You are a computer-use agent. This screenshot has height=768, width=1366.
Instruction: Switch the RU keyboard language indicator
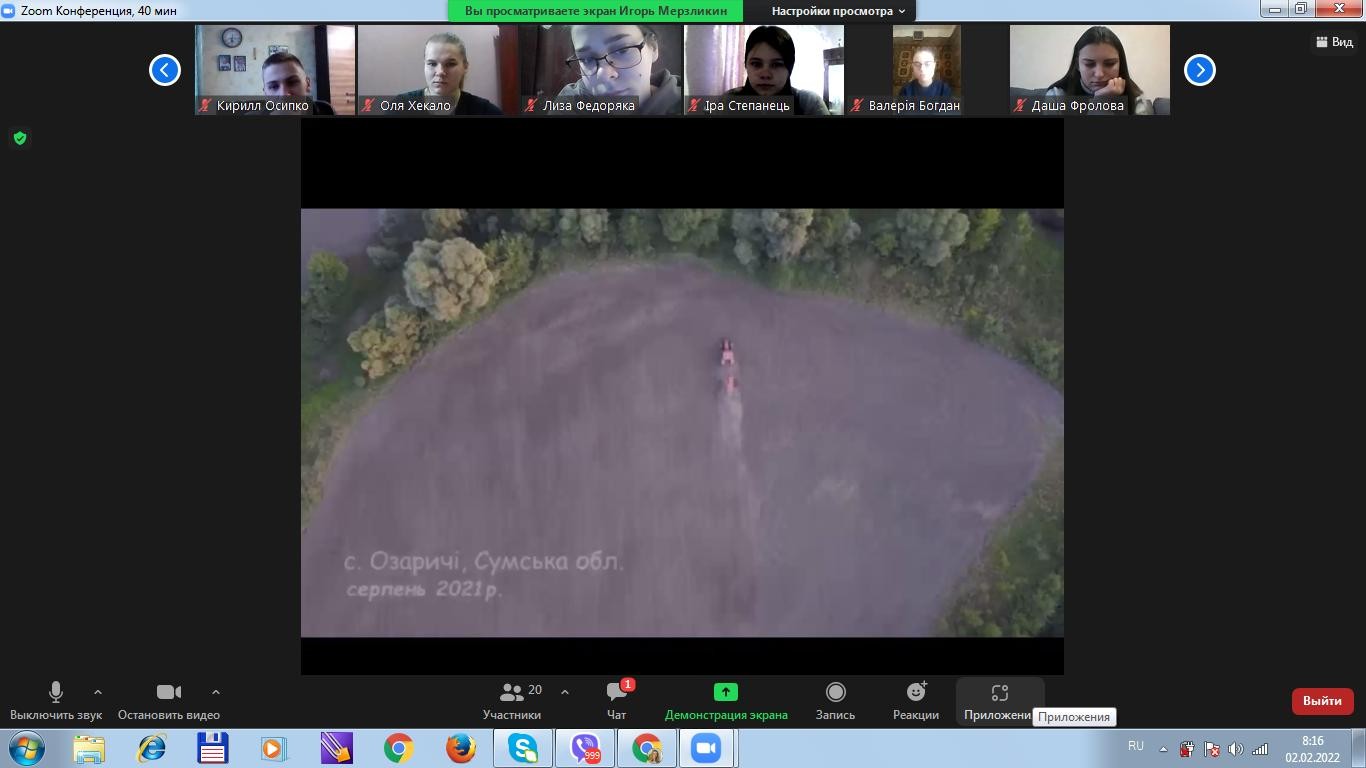pyautogui.click(x=1136, y=746)
